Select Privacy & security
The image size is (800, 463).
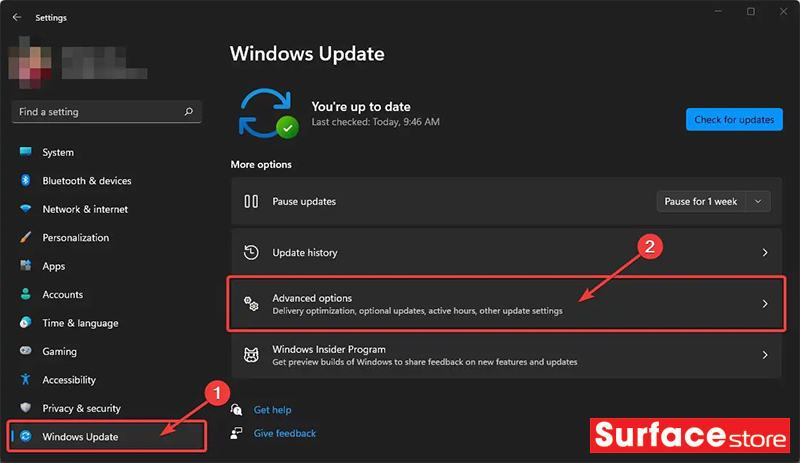coord(106,408)
